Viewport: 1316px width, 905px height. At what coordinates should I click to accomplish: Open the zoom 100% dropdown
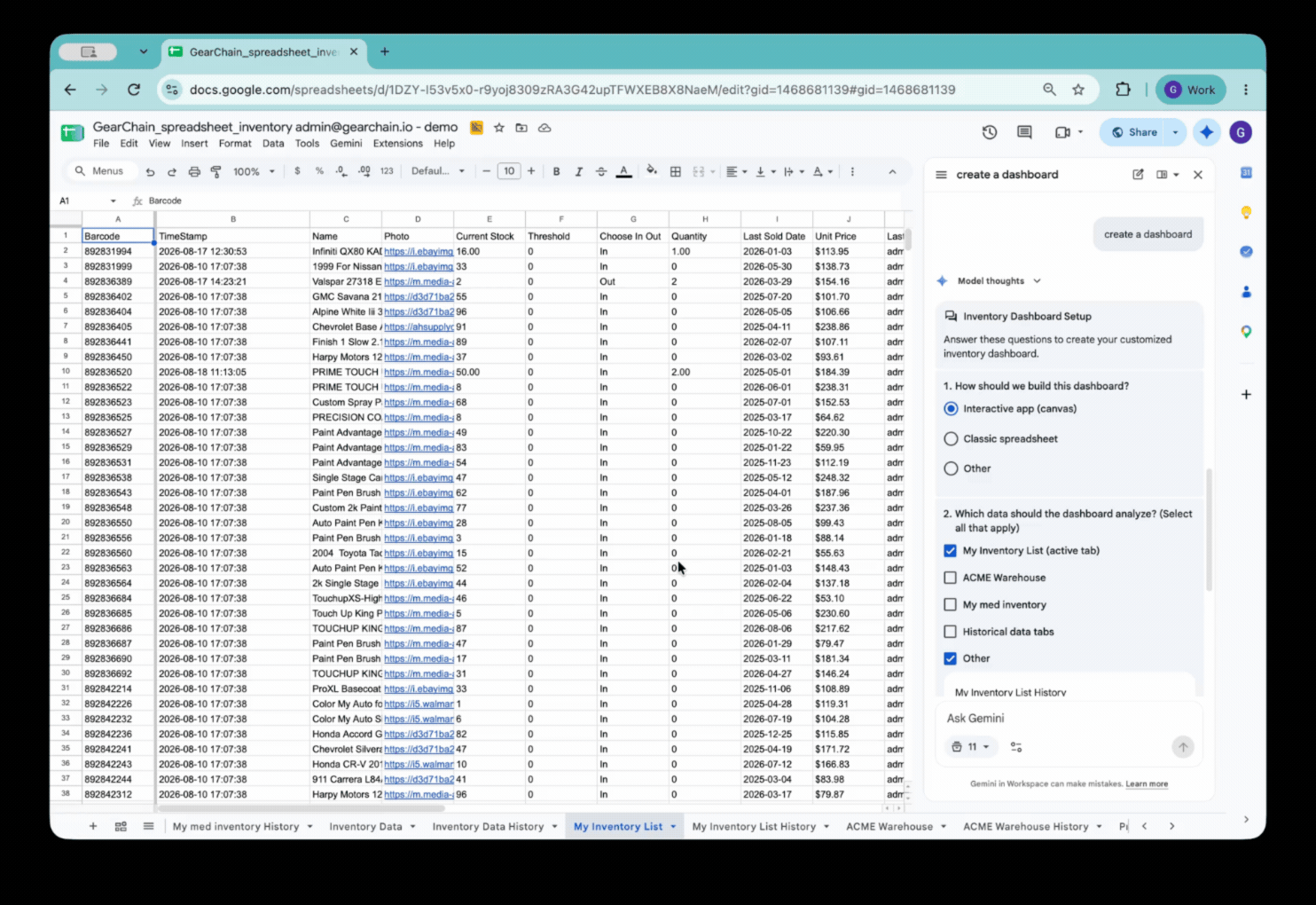[254, 171]
